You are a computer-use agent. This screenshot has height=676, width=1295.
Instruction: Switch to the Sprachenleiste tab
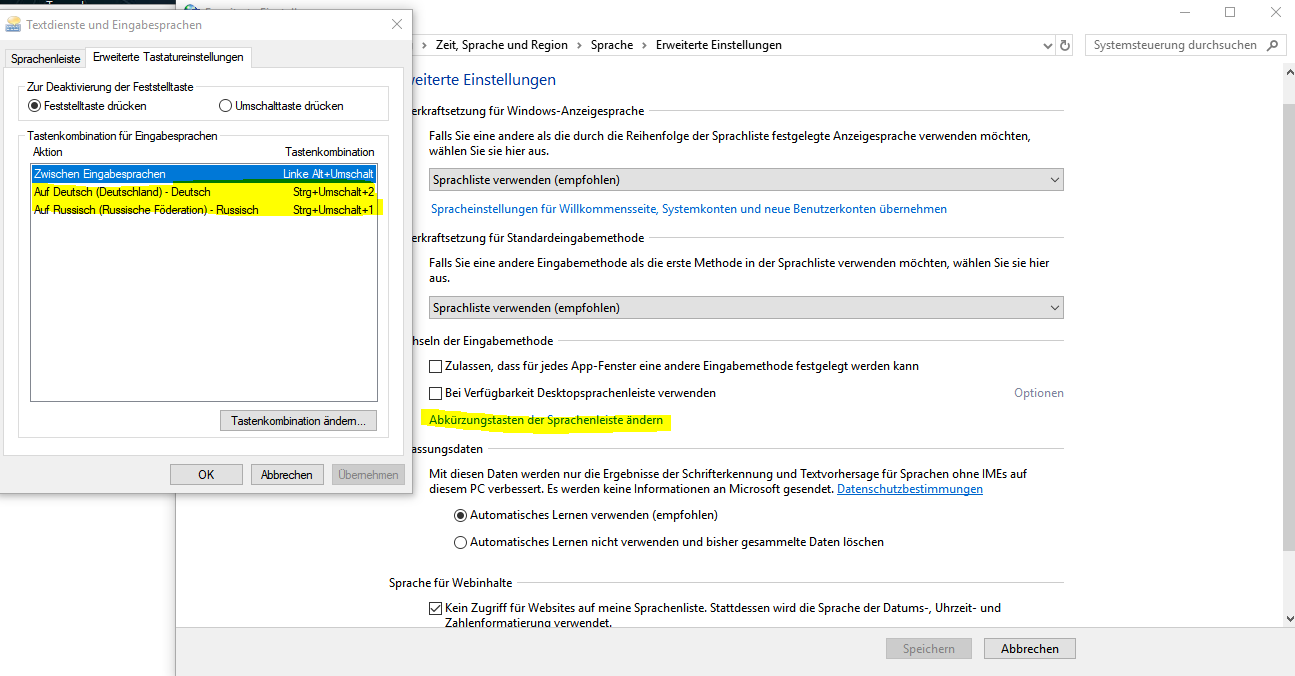pos(46,59)
